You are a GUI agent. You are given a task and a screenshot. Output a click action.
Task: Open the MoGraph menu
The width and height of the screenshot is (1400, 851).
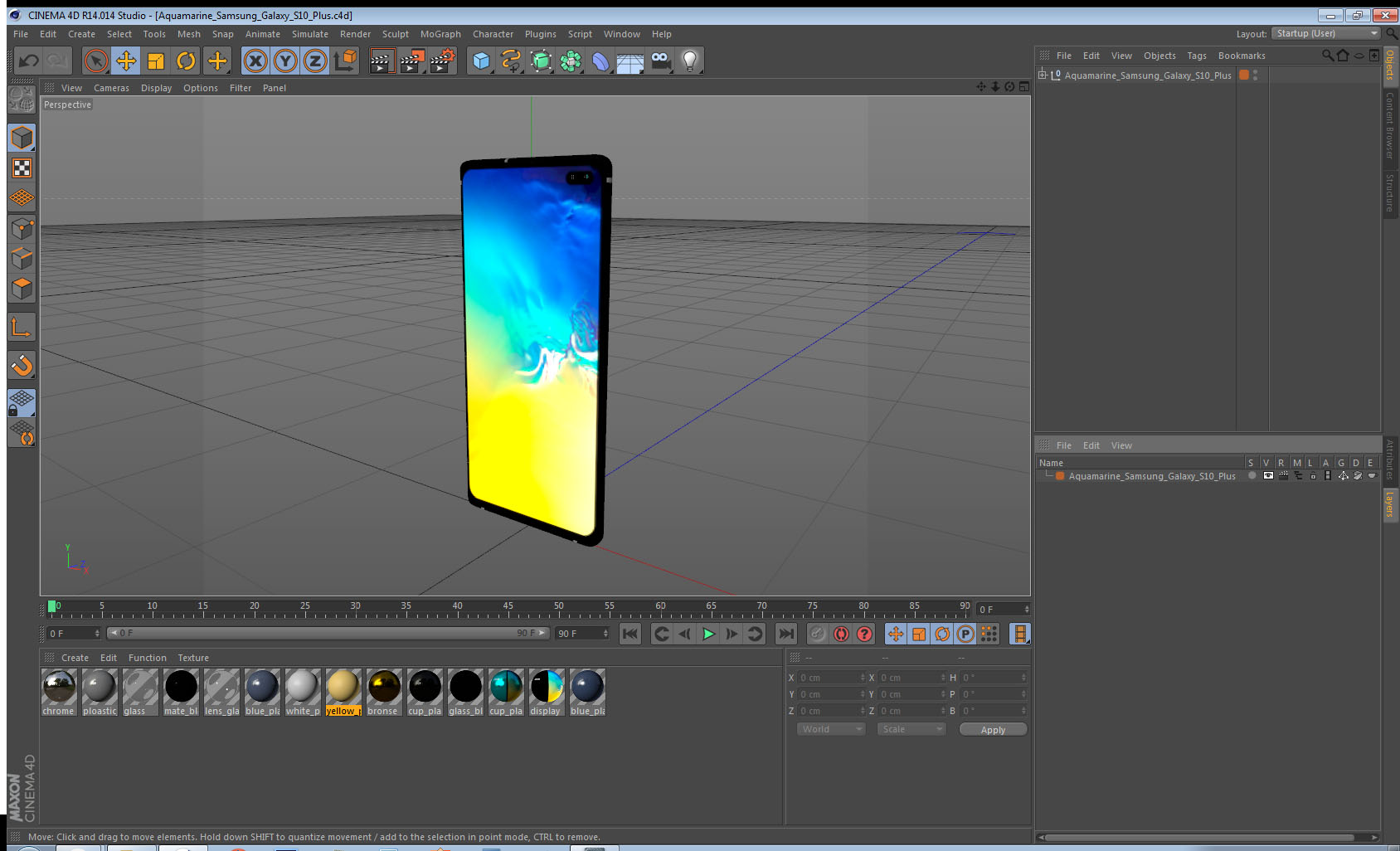pos(440,34)
